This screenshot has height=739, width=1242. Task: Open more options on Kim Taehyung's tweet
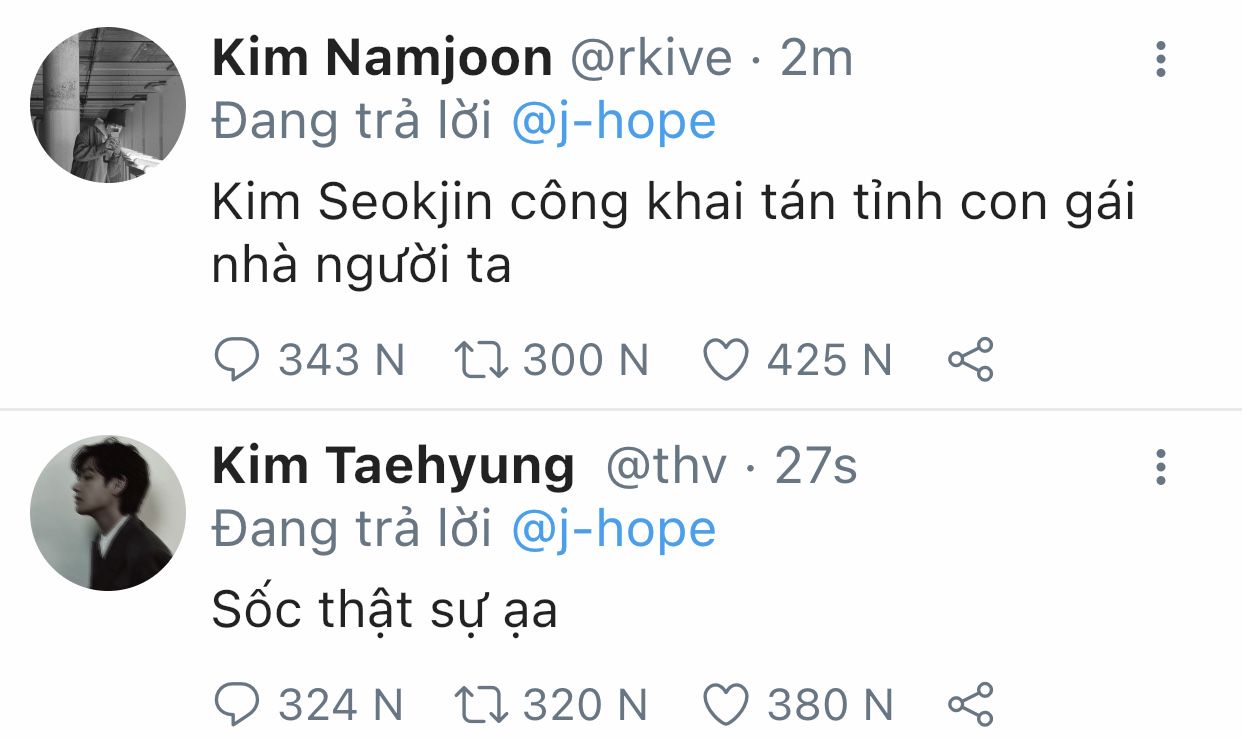[x=1160, y=467]
